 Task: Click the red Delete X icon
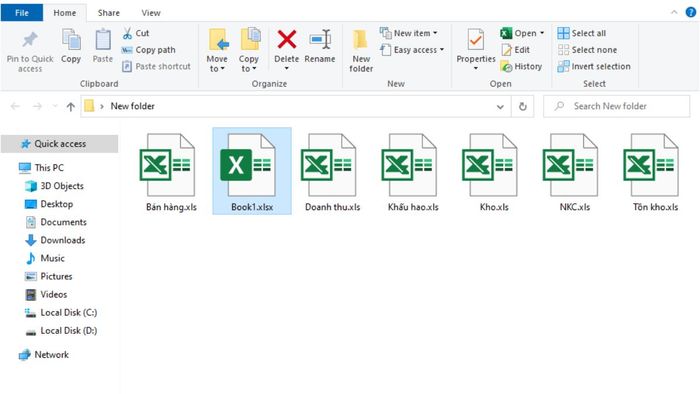pyautogui.click(x=287, y=39)
